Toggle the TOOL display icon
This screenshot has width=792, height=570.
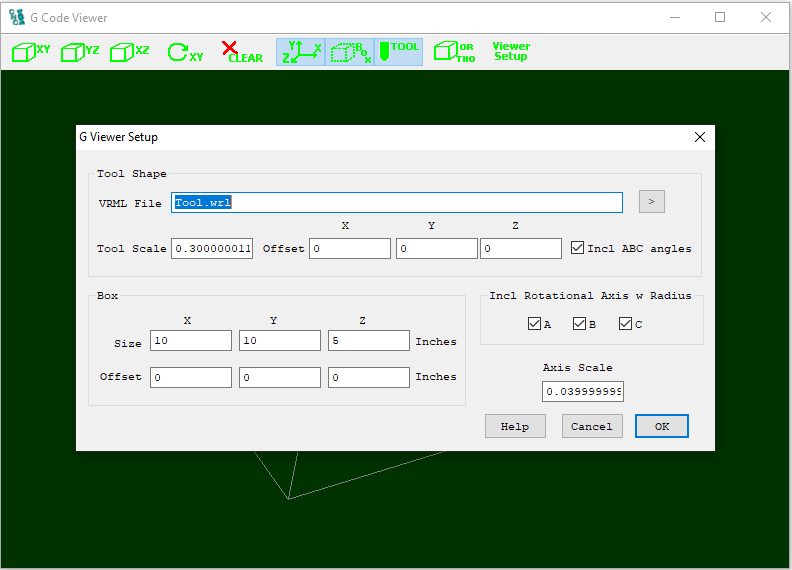tap(399, 52)
